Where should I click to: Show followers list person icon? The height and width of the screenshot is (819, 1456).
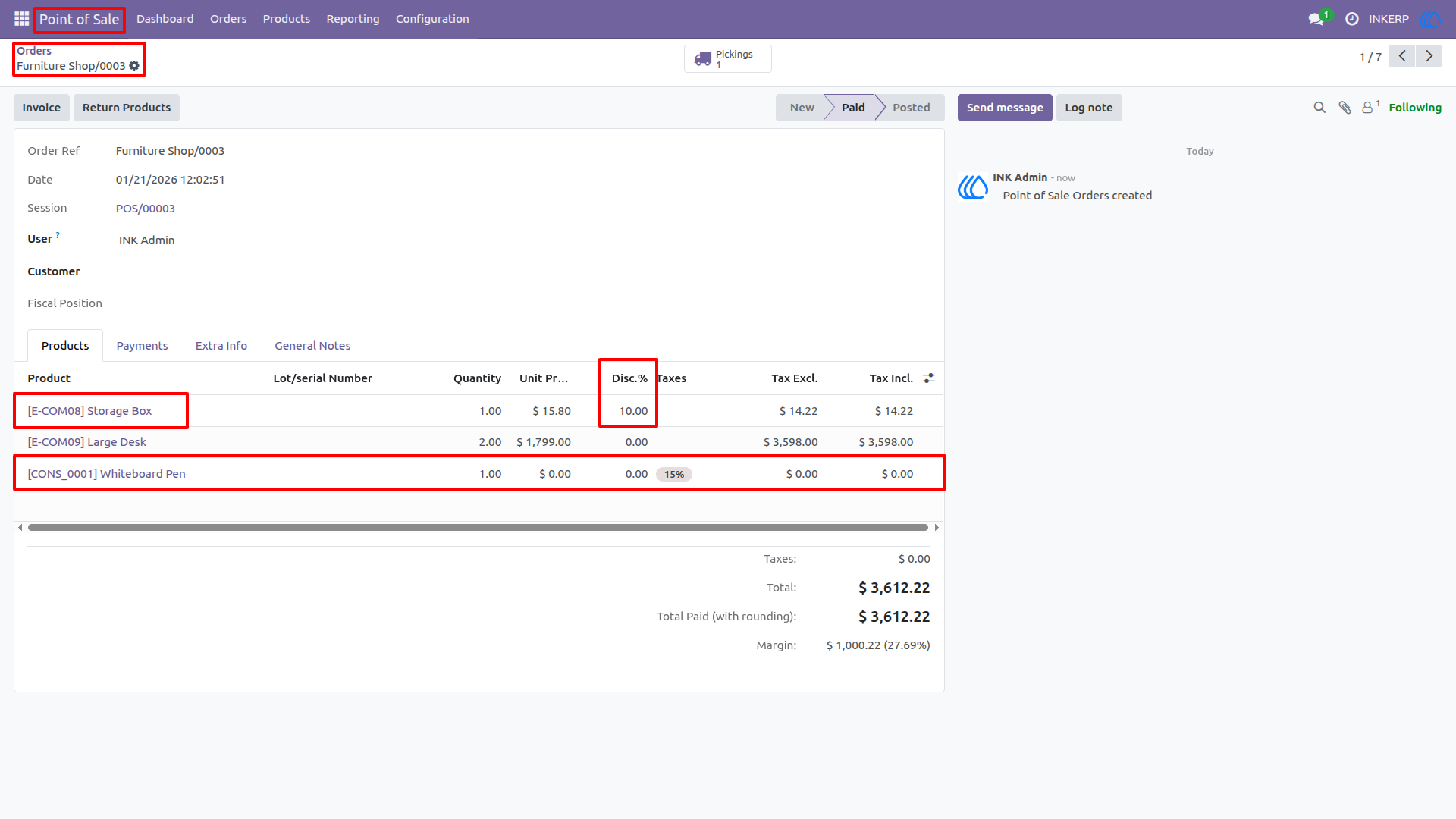tap(1368, 108)
